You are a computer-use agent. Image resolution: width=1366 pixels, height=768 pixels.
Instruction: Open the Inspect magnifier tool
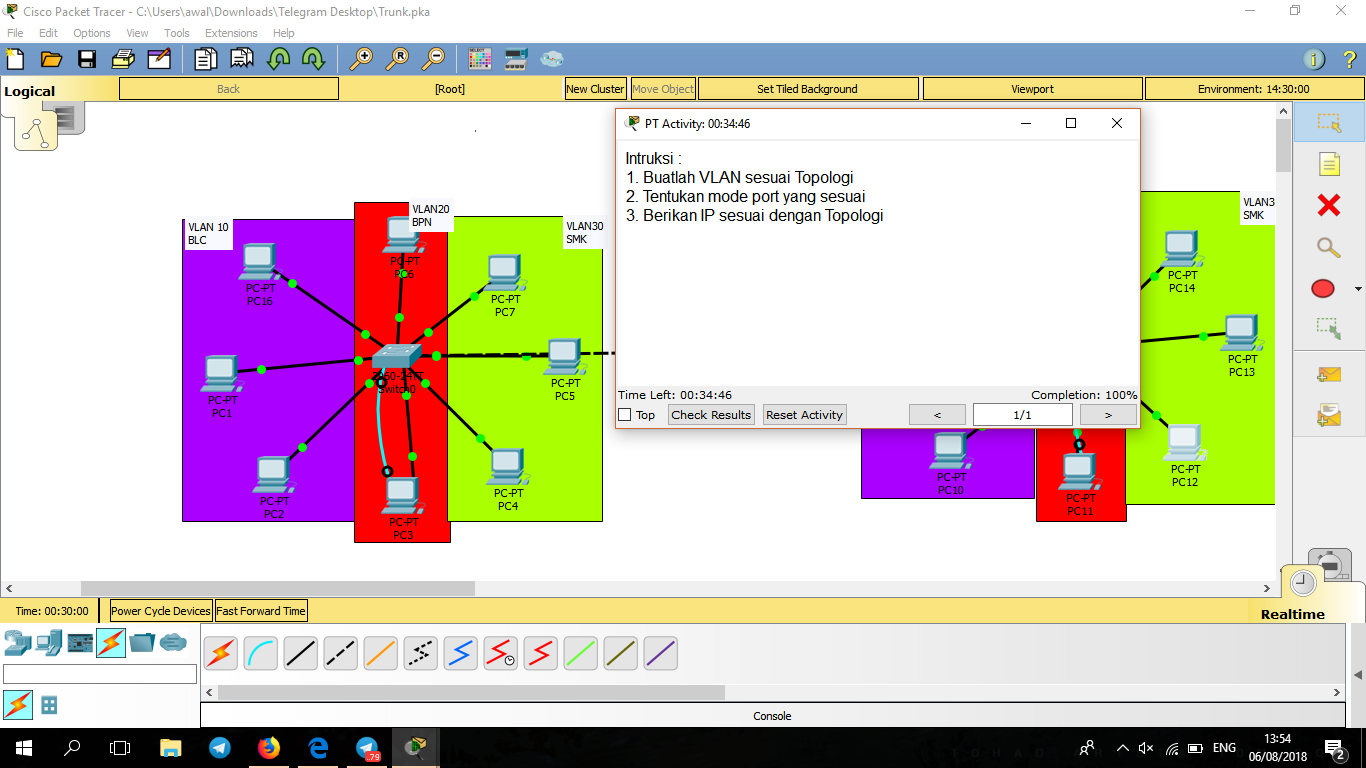coord(1328,248)
